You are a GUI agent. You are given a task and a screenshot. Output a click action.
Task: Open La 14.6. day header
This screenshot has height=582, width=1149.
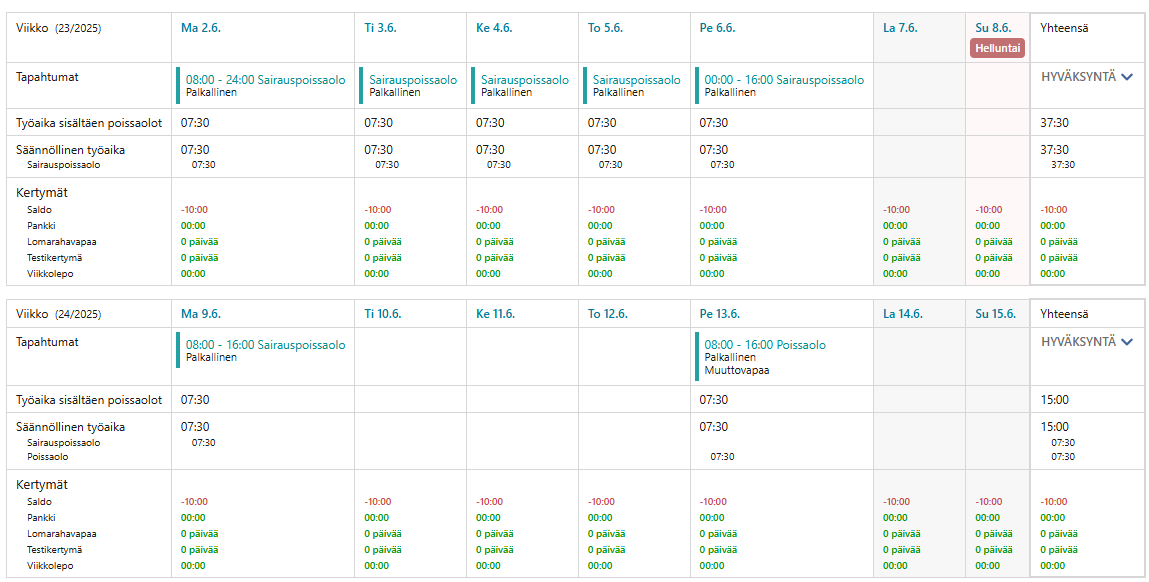pyautogui.click(x=903, y=314)
